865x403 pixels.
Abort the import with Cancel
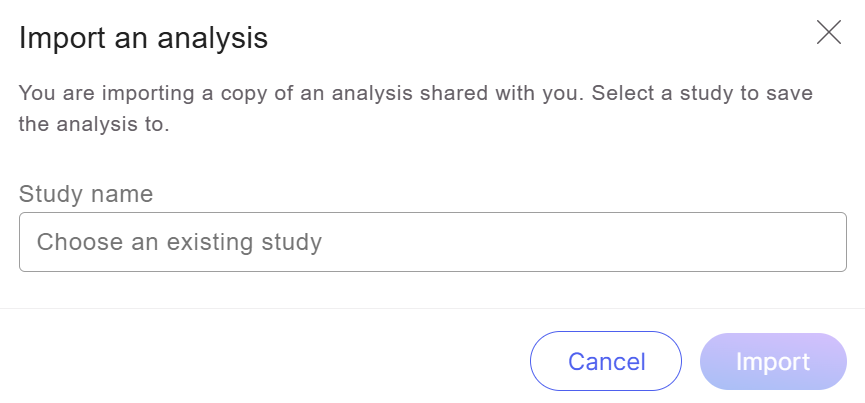click(x=606, y=361)
